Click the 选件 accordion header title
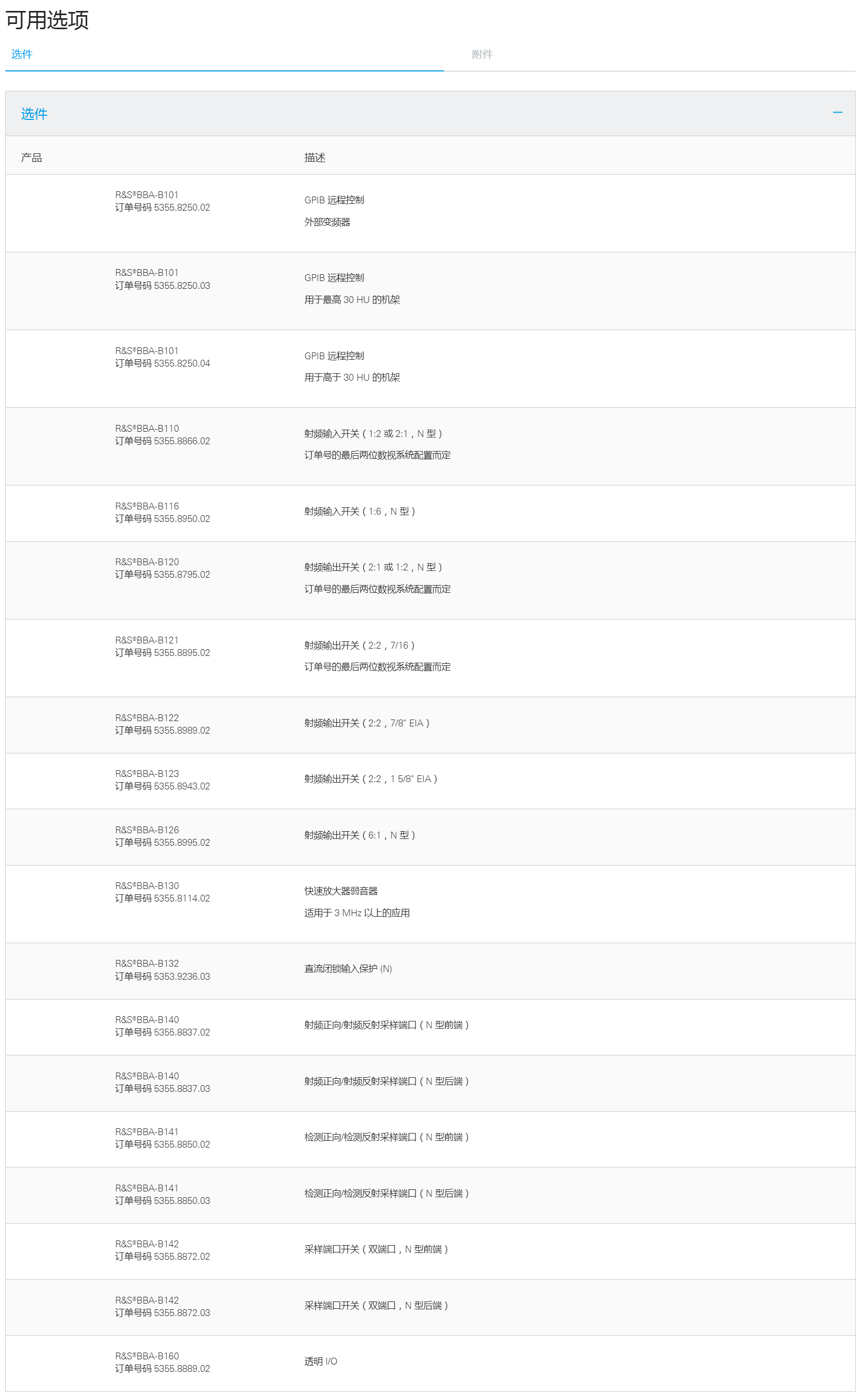Image resolution: width=861 pixels, height=1400 pixels. (x=34, y=114)
